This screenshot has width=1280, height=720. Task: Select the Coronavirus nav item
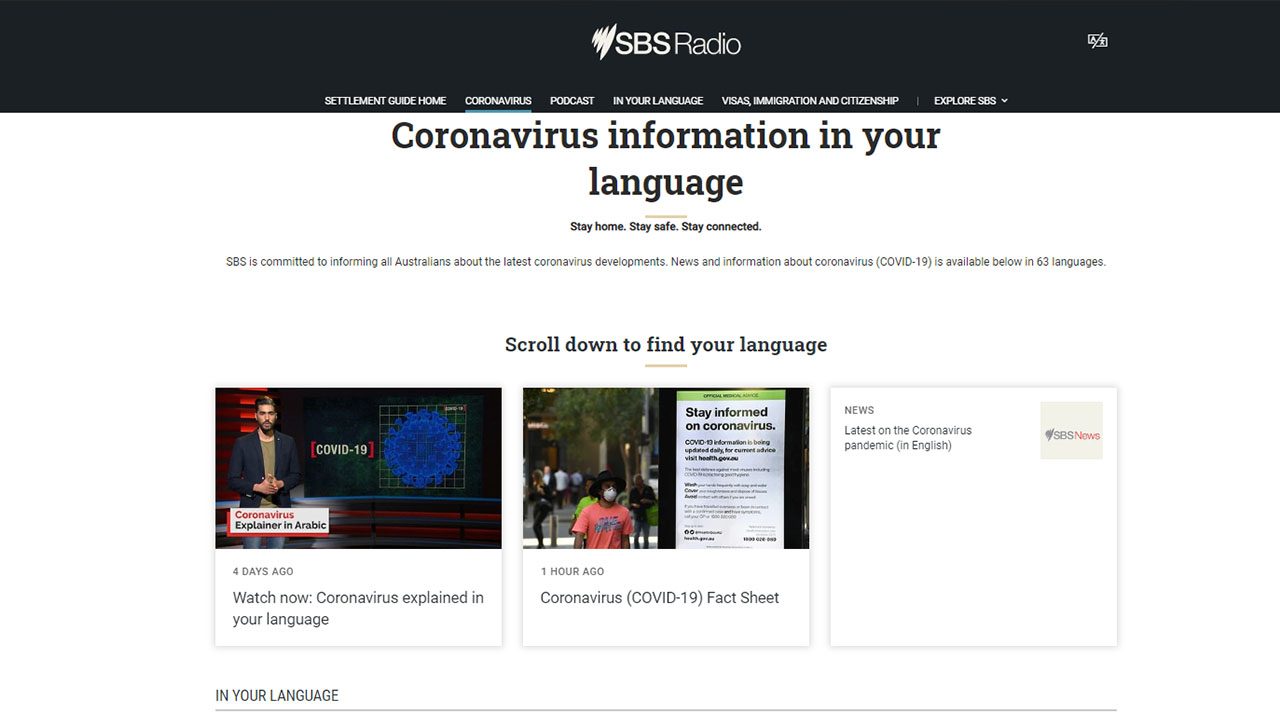pyautogui.click(x=498, y=101)
